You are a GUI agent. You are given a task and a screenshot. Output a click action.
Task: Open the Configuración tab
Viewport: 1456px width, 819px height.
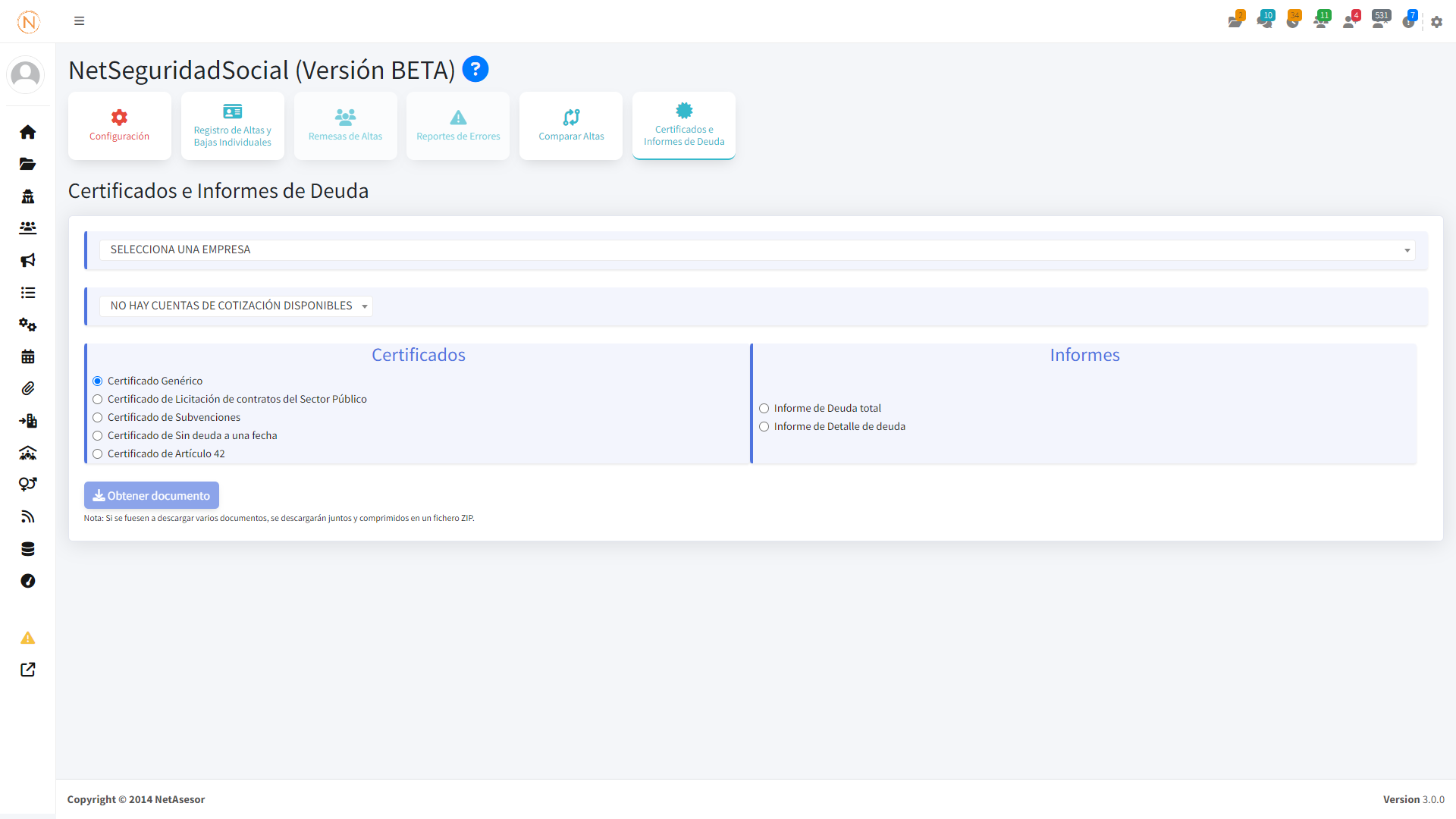point(119,126)
